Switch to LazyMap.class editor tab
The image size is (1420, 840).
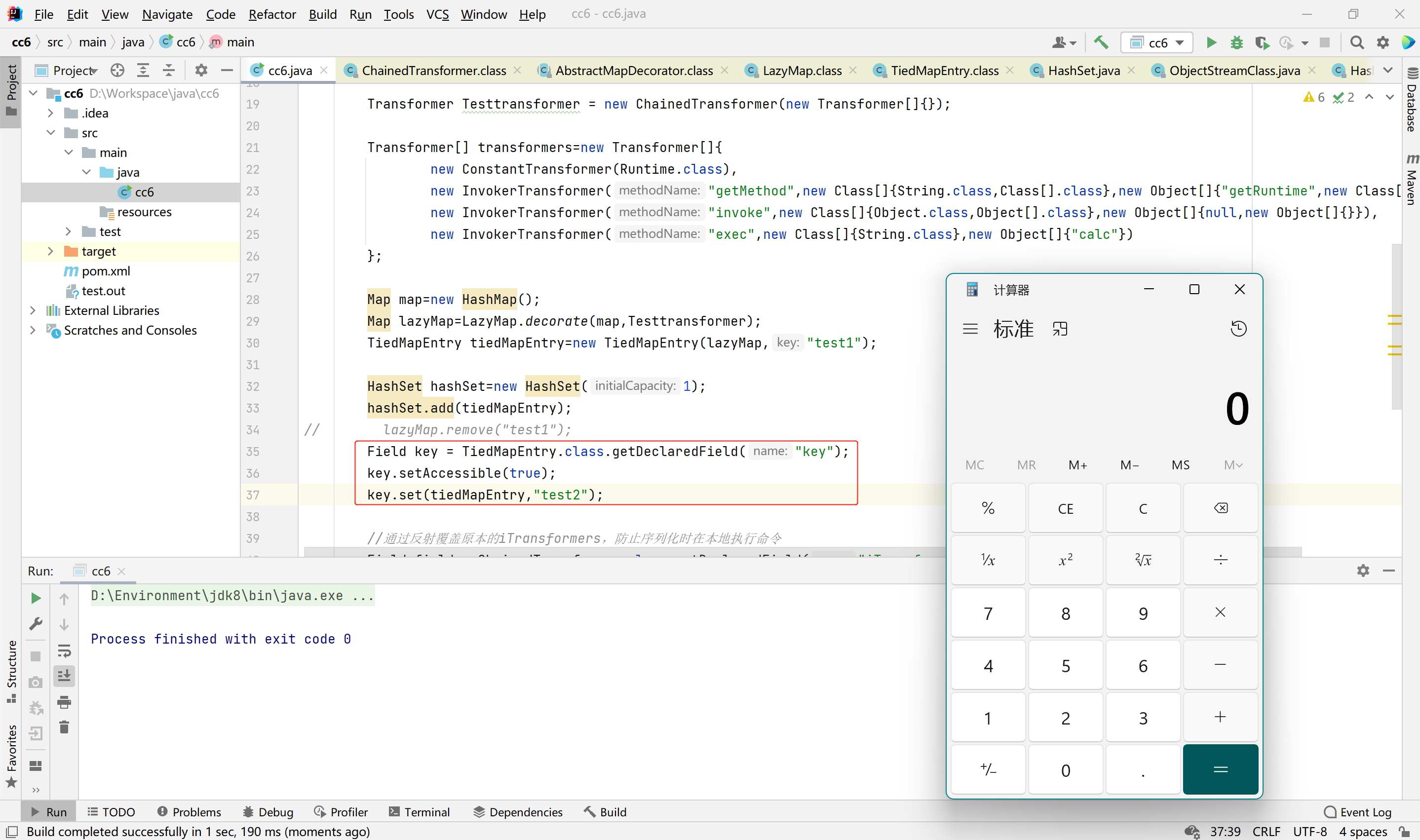(802, 70)
